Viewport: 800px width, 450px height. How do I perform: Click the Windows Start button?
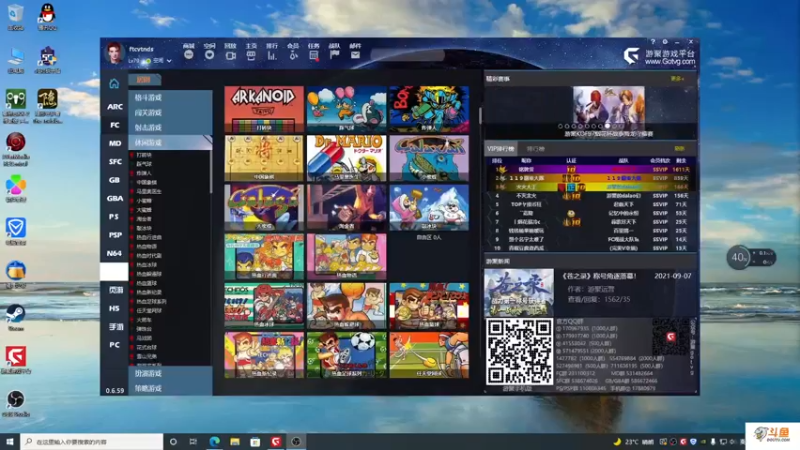click(x=10, y=441)
